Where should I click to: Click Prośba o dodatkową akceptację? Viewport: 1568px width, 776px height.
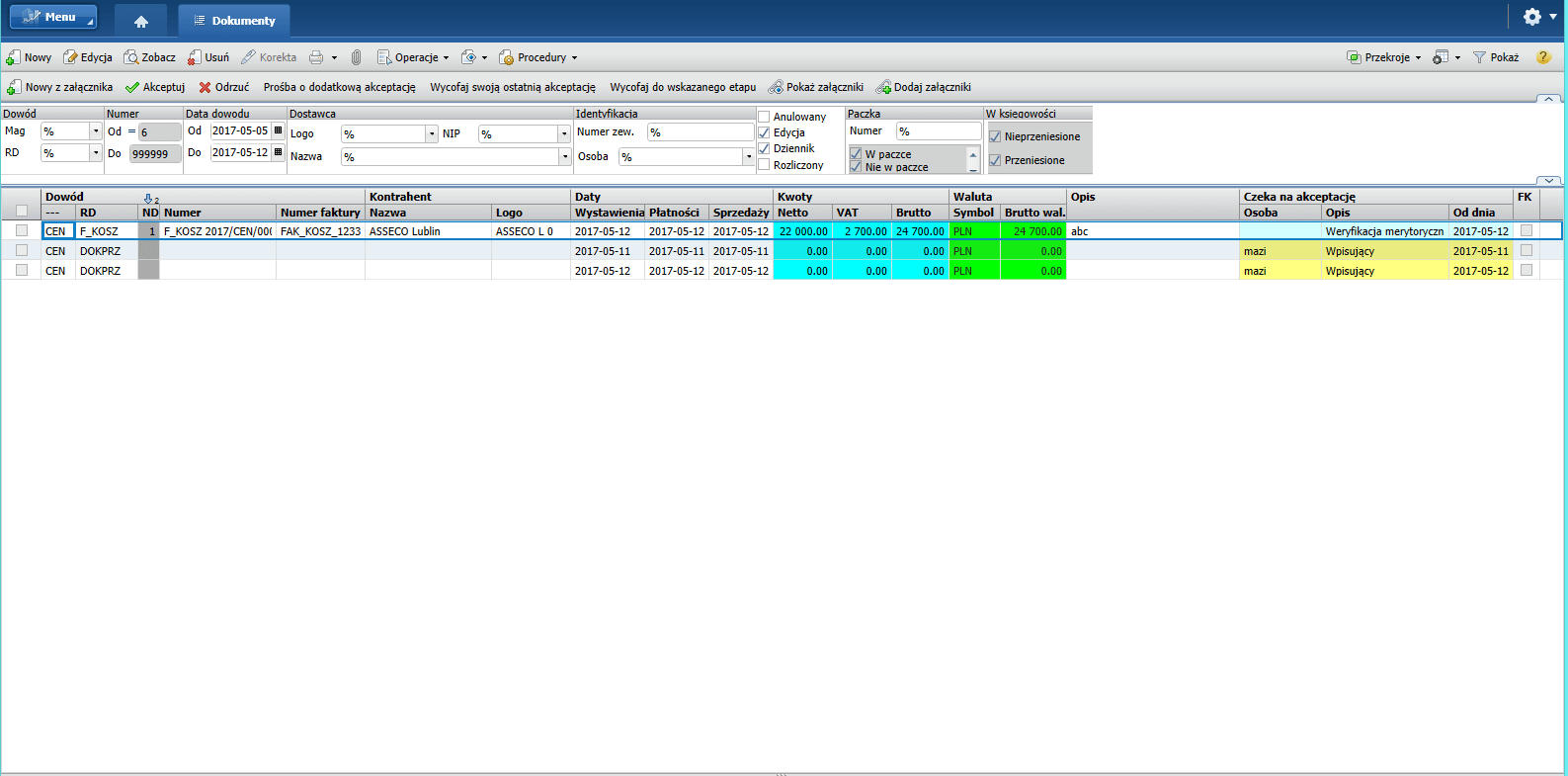pos(340,87)
